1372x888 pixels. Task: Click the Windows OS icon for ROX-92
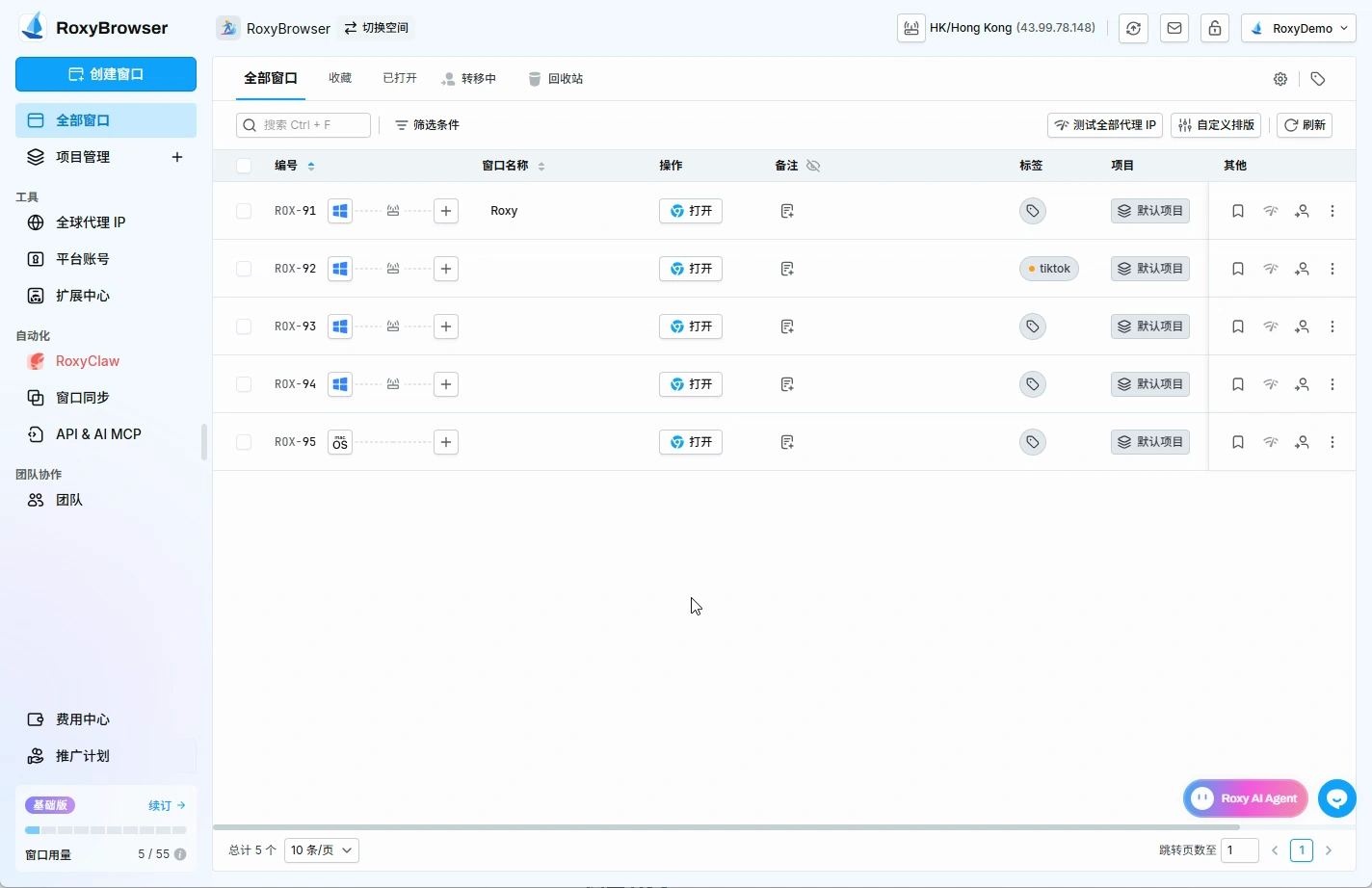(340, 269)
